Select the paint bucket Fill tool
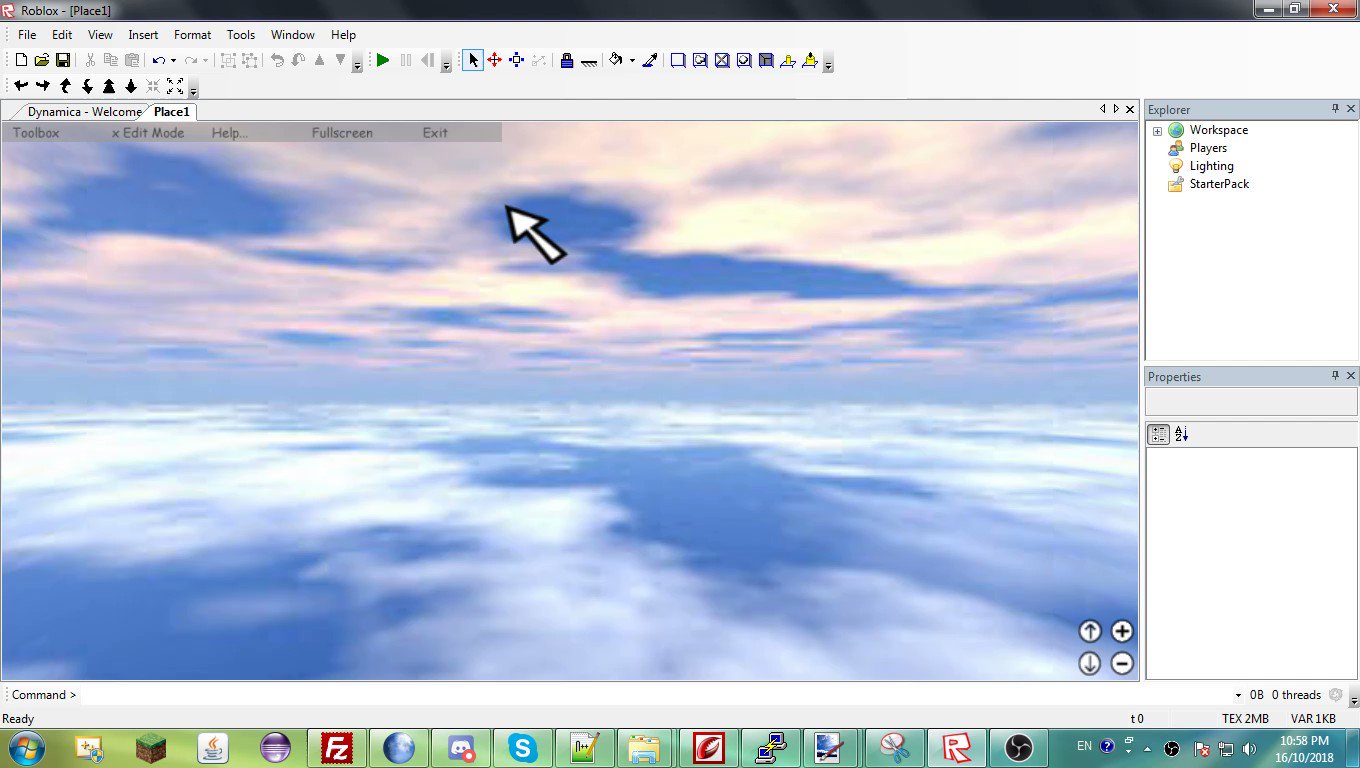The width and height of the screenshot is (1360, 768). [x=616, y=60]
